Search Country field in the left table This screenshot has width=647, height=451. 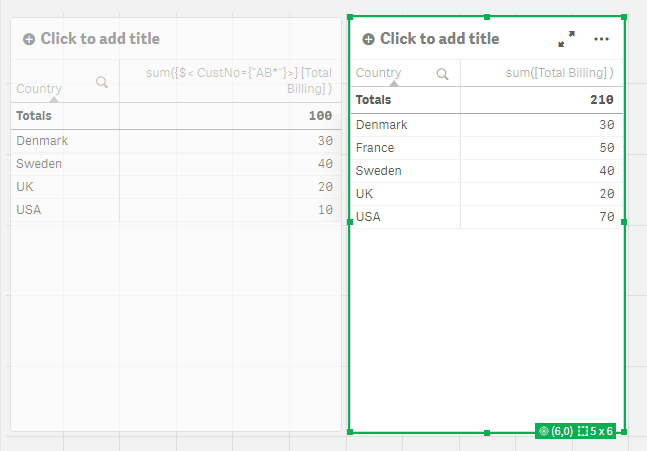102,83
